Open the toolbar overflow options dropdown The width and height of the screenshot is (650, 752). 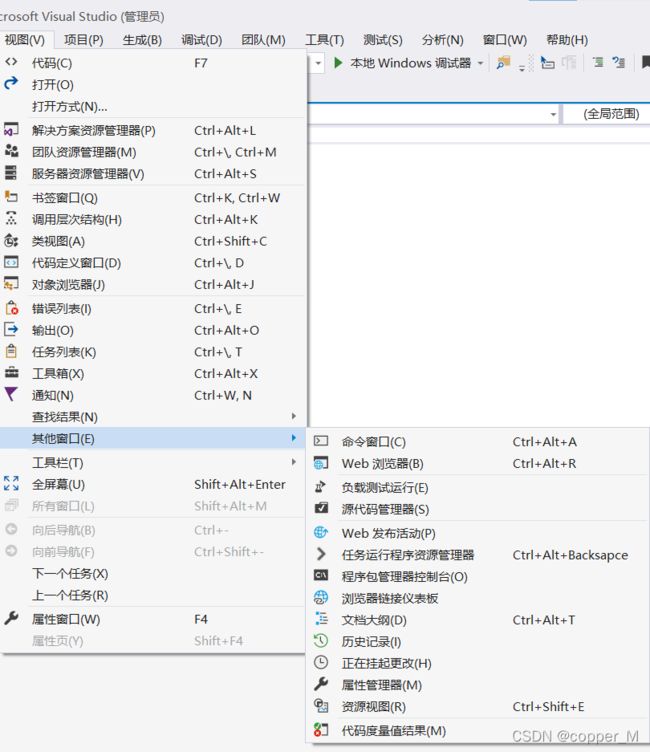click(x=522, y=67)
